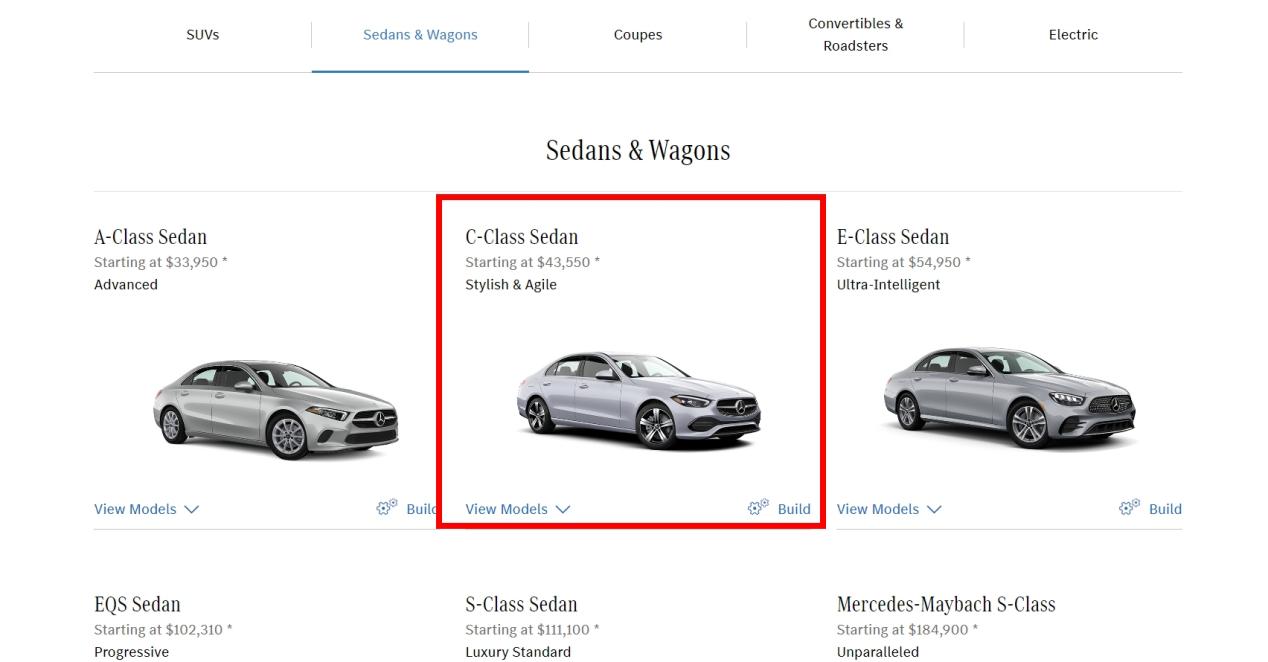This screenshot has height=662, width=1268.
Task: Click the C-Class Sedan build gear icon
Action: tap(758, 508)
